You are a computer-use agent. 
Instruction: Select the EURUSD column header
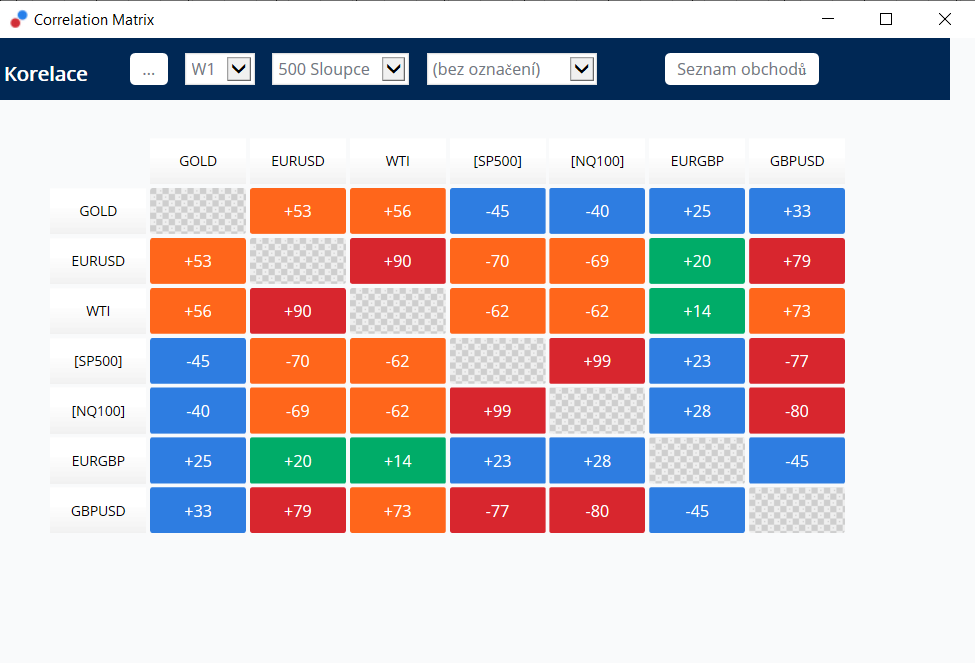[x=298, y=161]
